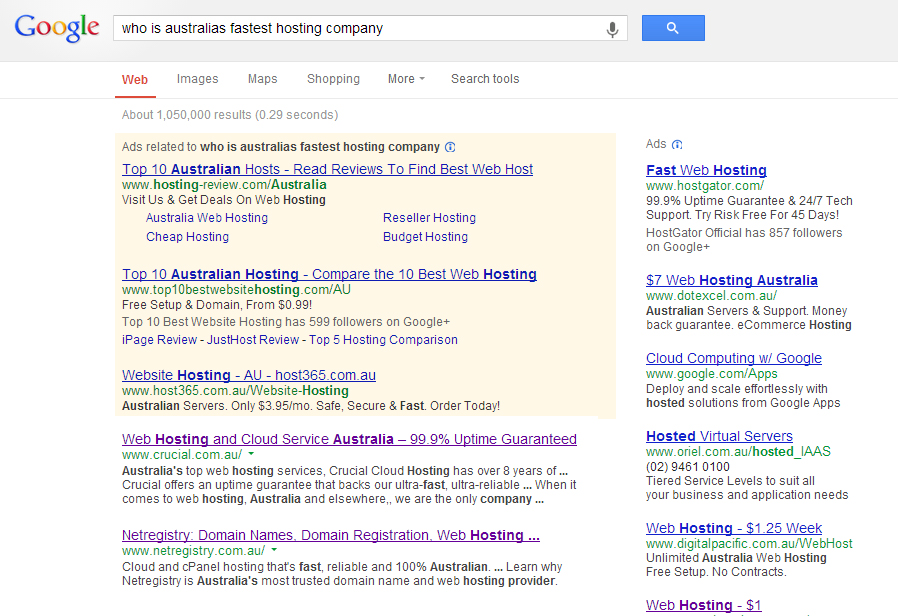Image resolution: width=898 pixels, height=616 pixels.
Task: Open Top 5 Hosting Comparison sitelink
Action: click(x=383, y=340)
